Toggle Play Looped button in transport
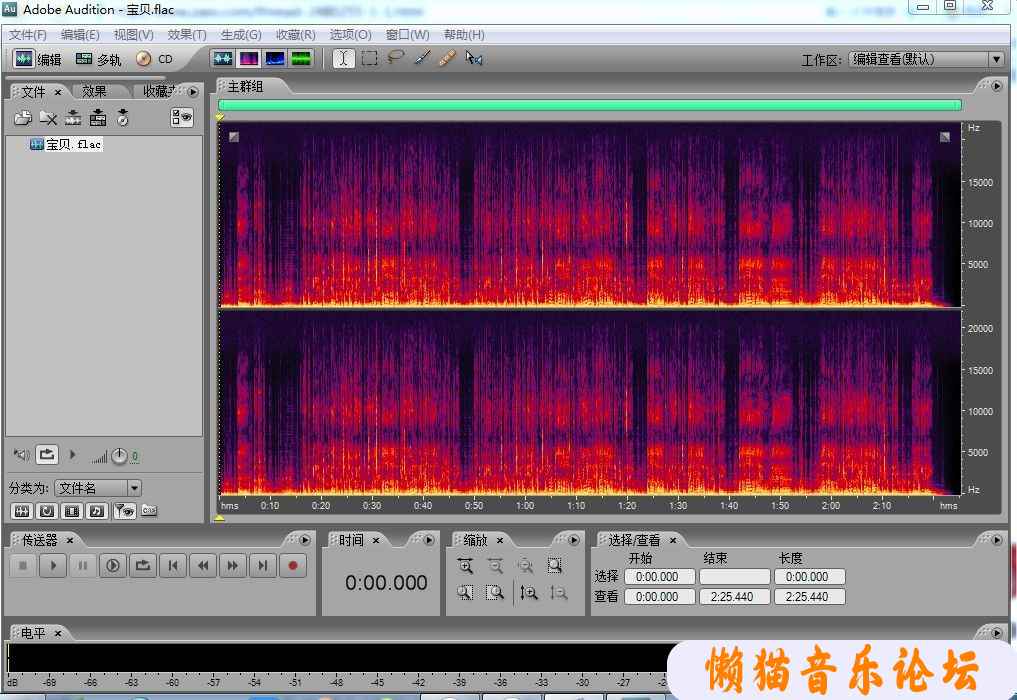Screen dimensions: 1017x700 pos(143,566)
